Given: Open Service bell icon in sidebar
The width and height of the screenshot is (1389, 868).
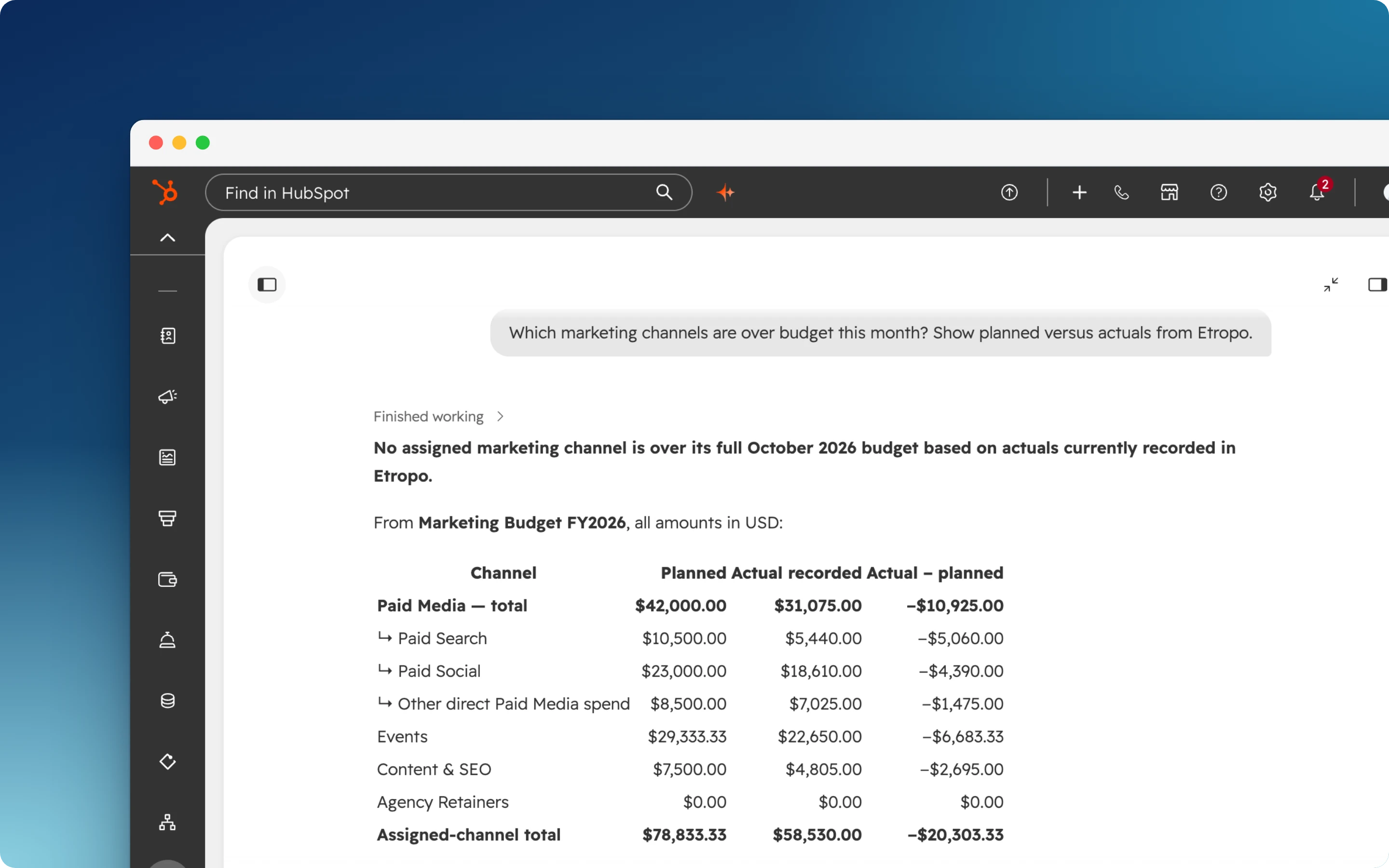Looking at the screenshot, I should tap(167, 639).
